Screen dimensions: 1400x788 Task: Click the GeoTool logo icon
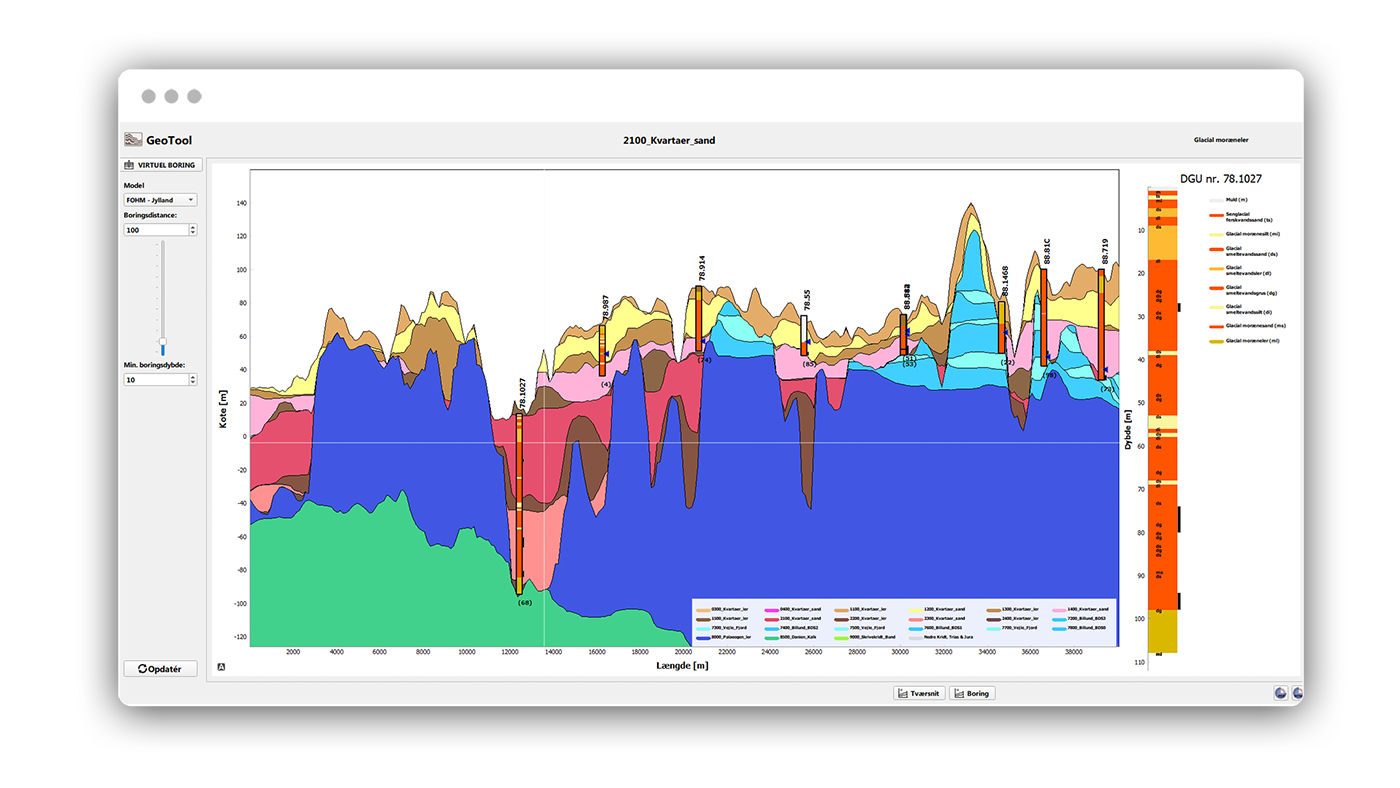(133, 140)
